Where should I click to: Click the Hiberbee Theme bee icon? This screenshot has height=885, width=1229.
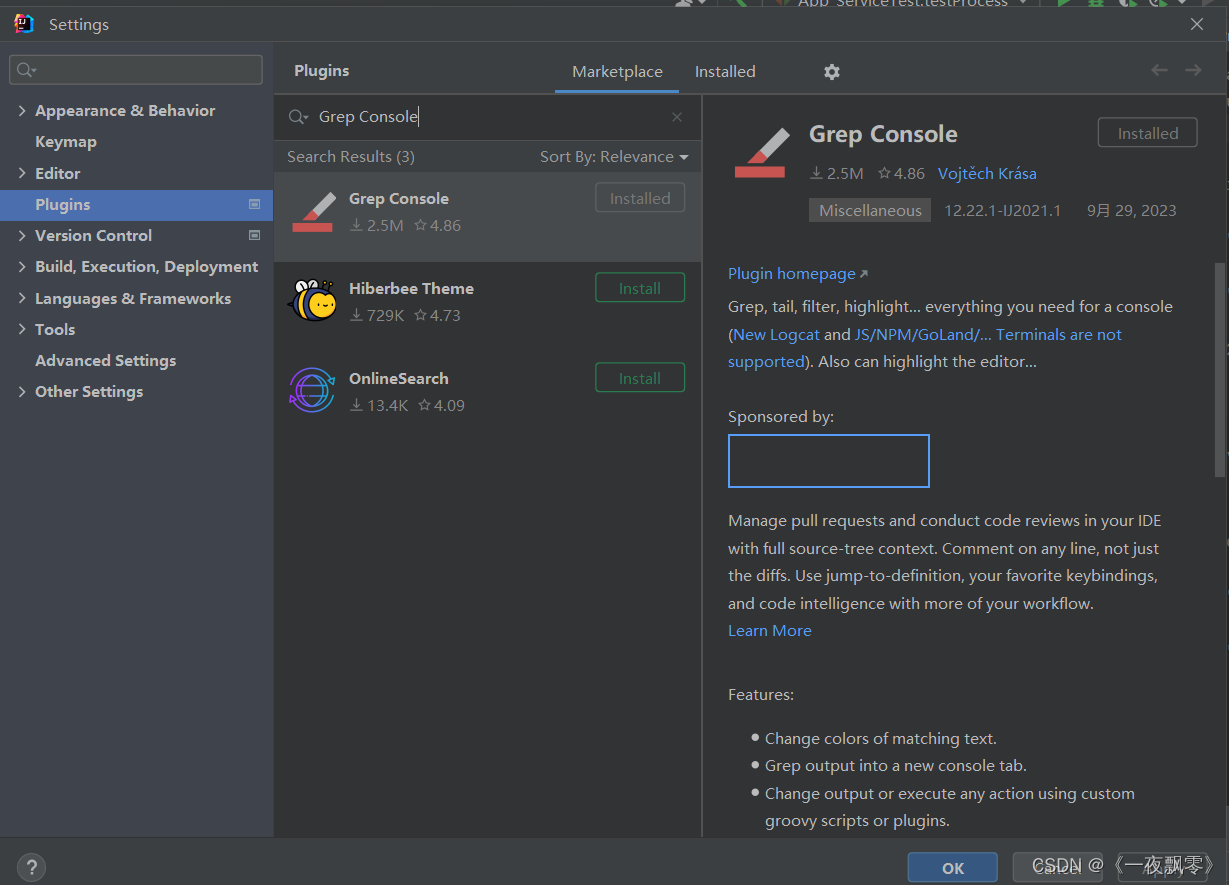click(x=312, y=301)
